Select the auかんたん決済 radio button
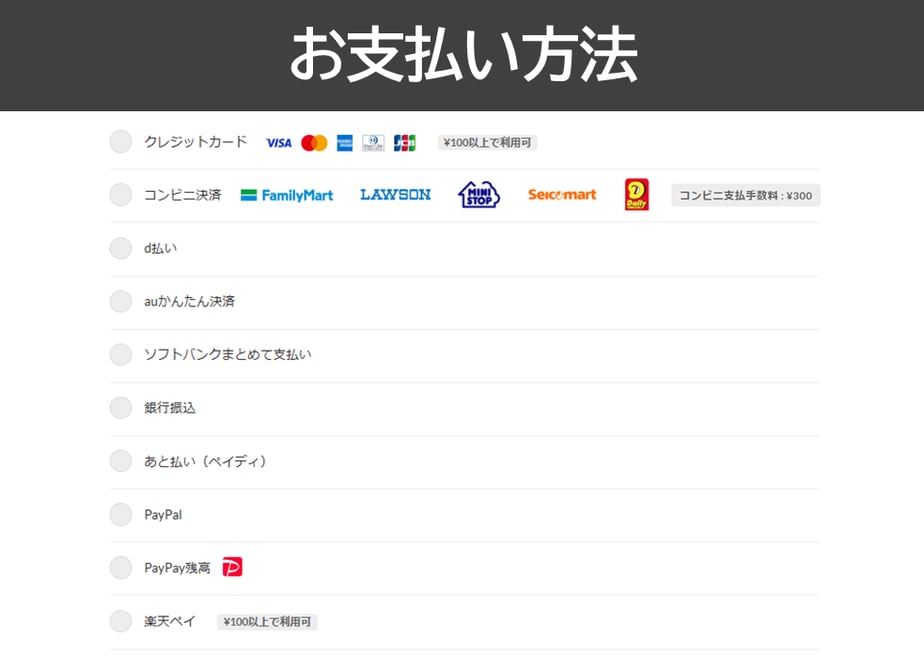This screenshot has width=924, height=660. pyautogui.click(x=121, y=301)
